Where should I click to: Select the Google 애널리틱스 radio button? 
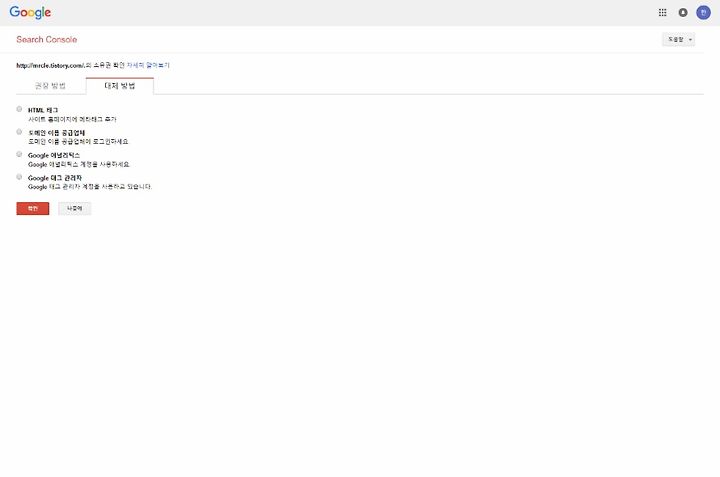(19, 154)
